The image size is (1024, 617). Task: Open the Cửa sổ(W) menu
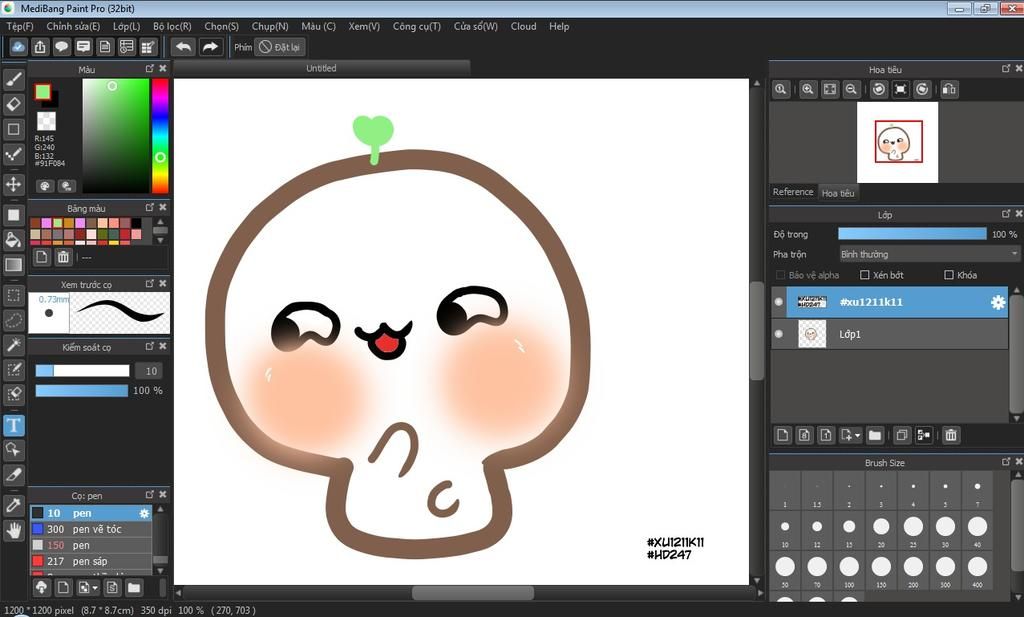coord(475,26)
